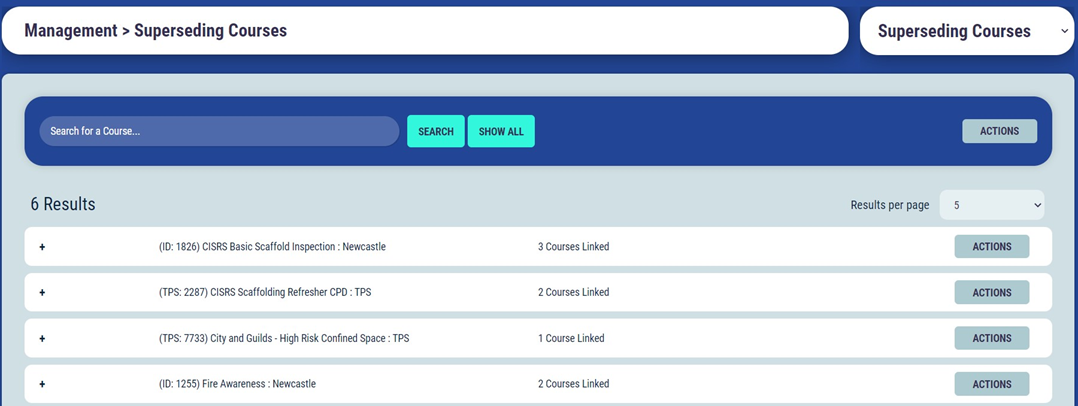Open ACTIONS for CISRS Basic Scaffold Inspection
Screen dimensions: 1078x406
point(991,247)
